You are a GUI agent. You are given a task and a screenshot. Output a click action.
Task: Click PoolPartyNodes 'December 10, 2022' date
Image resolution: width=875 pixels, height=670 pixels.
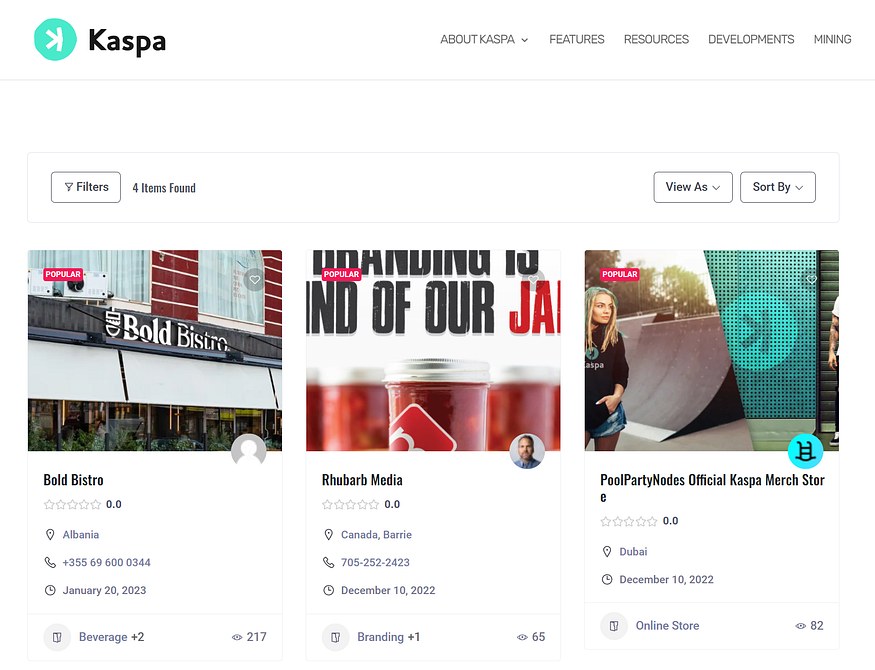tap(667, 579)
